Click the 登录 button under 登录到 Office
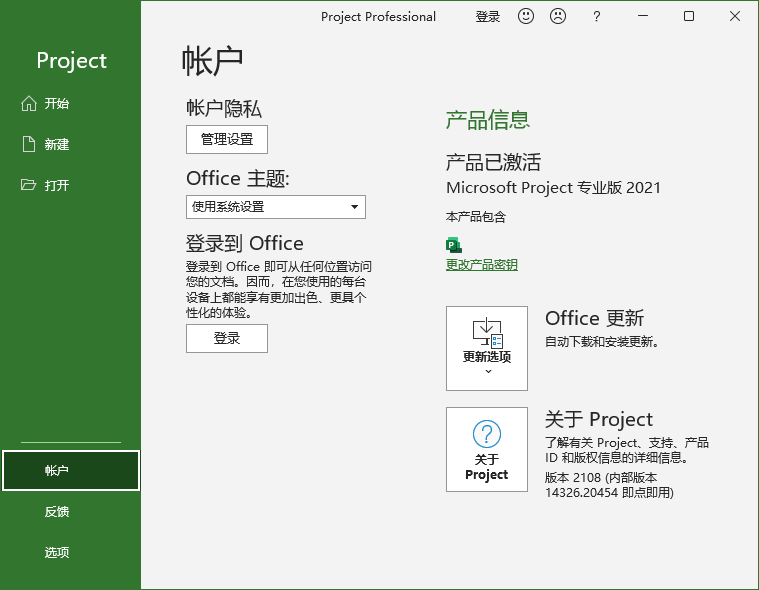759x590 pixels. 227,338
